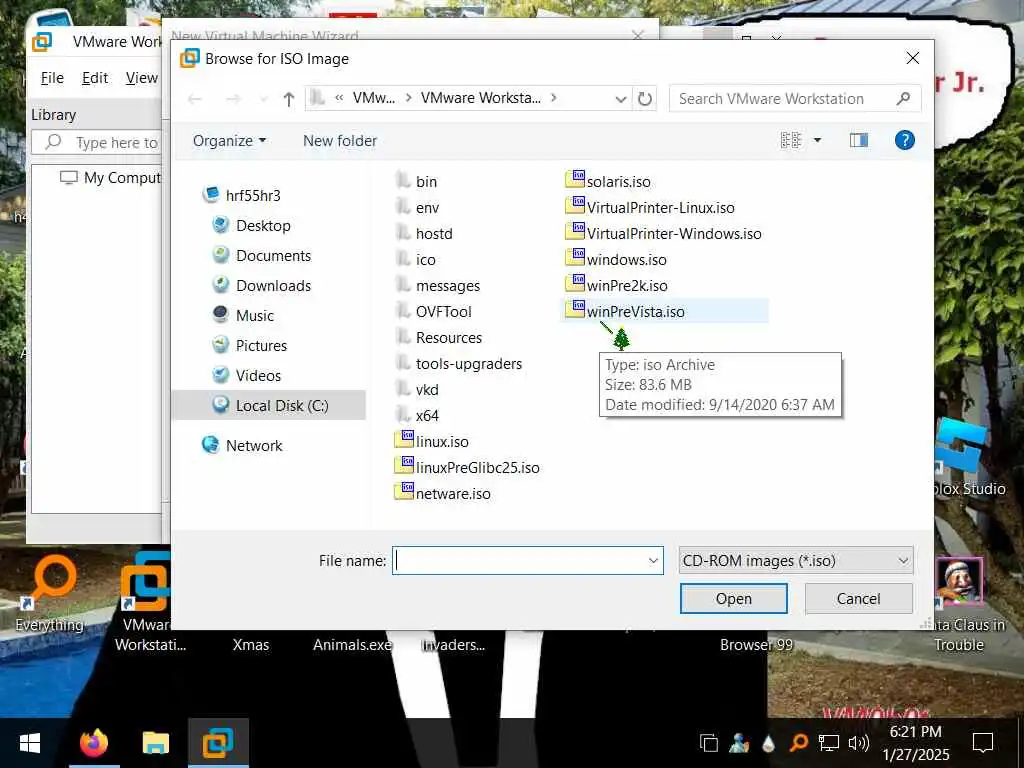Select the linuxPreGlibc25.iso file icon
Viewport: 1024px width, 768px height.
click(x=404, y=466)
